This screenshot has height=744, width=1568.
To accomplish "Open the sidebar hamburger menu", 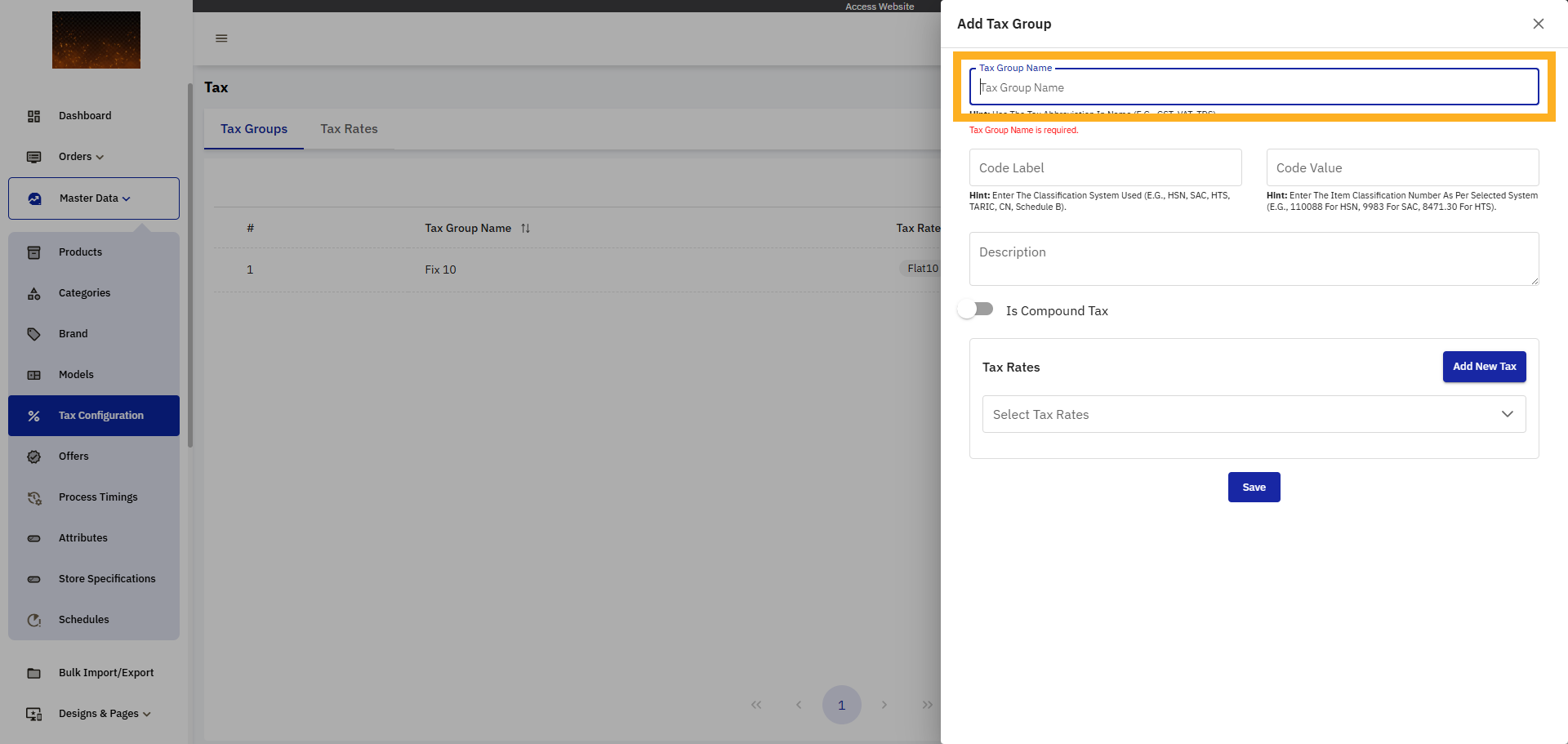I will 220,38.
